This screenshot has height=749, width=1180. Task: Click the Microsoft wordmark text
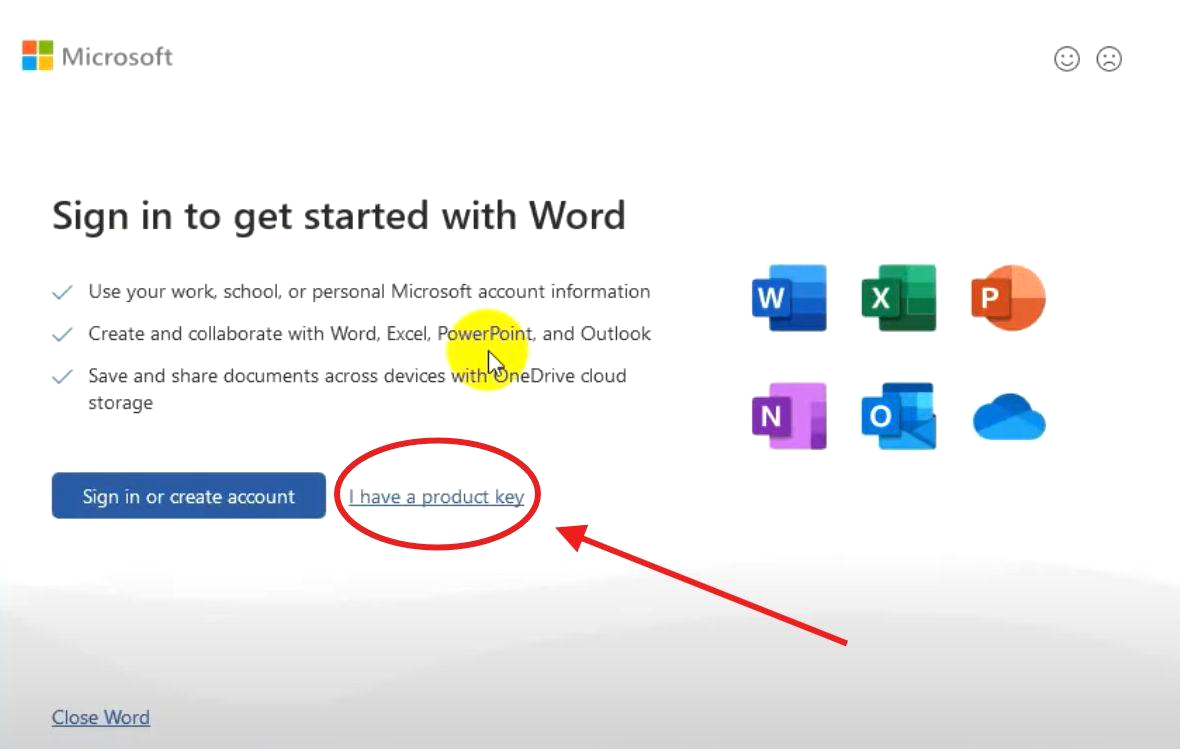click(117, 57)
